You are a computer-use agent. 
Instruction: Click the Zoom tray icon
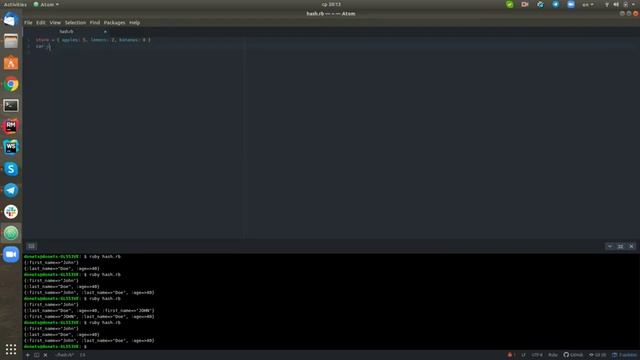[x=571, y=4]
